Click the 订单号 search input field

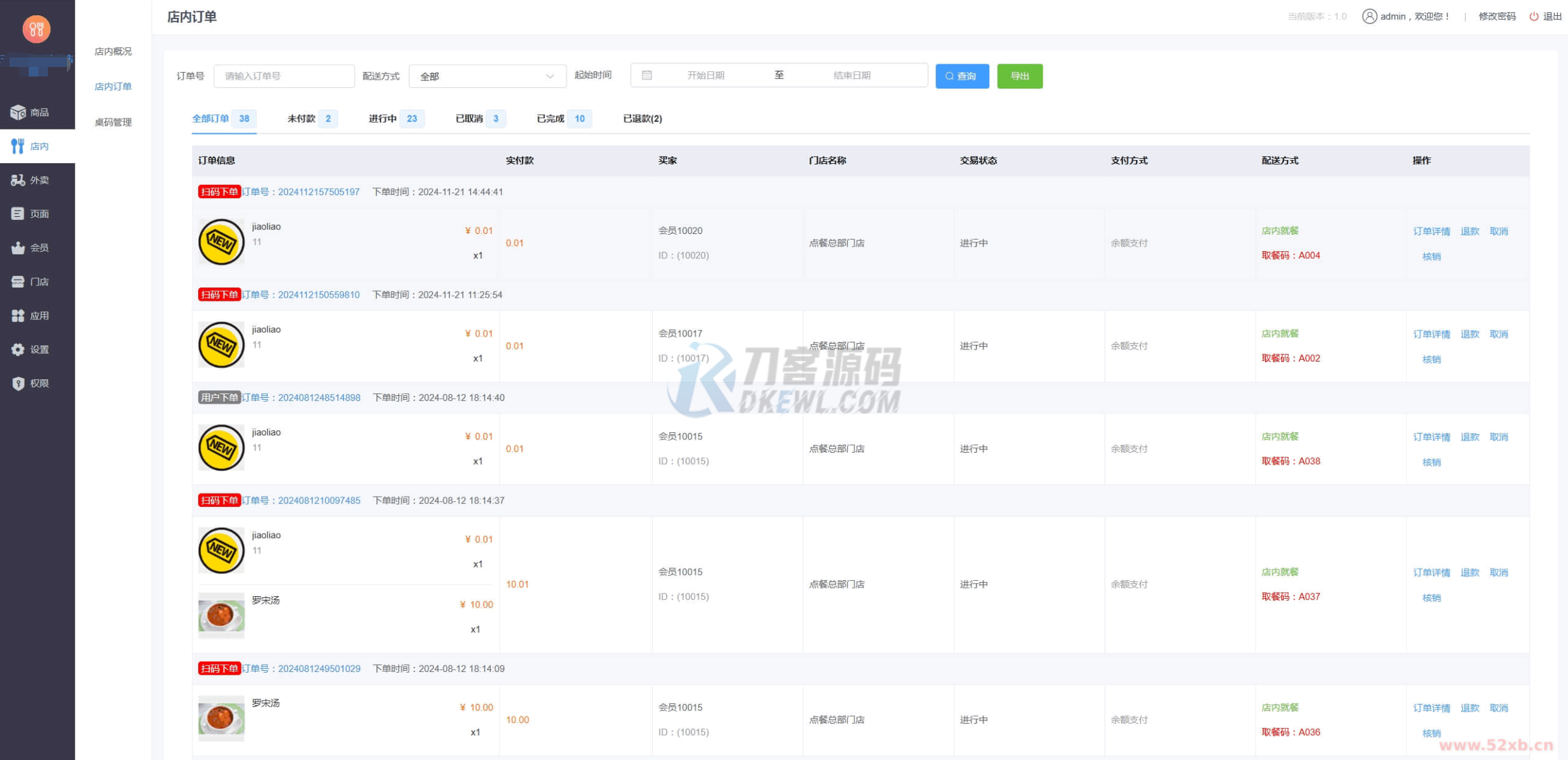[284, 76]
